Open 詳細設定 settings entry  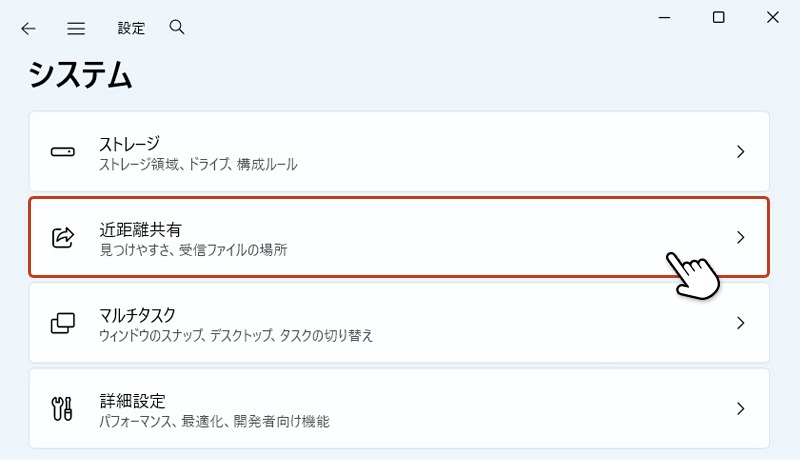(x=132, y=400)
